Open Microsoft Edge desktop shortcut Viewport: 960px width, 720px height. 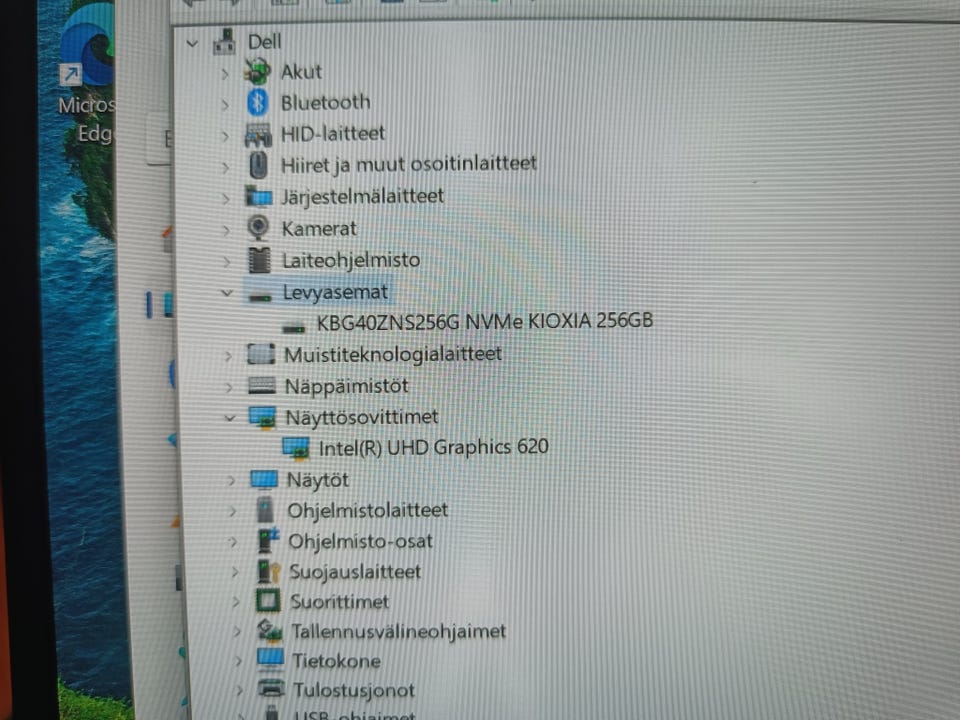(x=87, y=73)
